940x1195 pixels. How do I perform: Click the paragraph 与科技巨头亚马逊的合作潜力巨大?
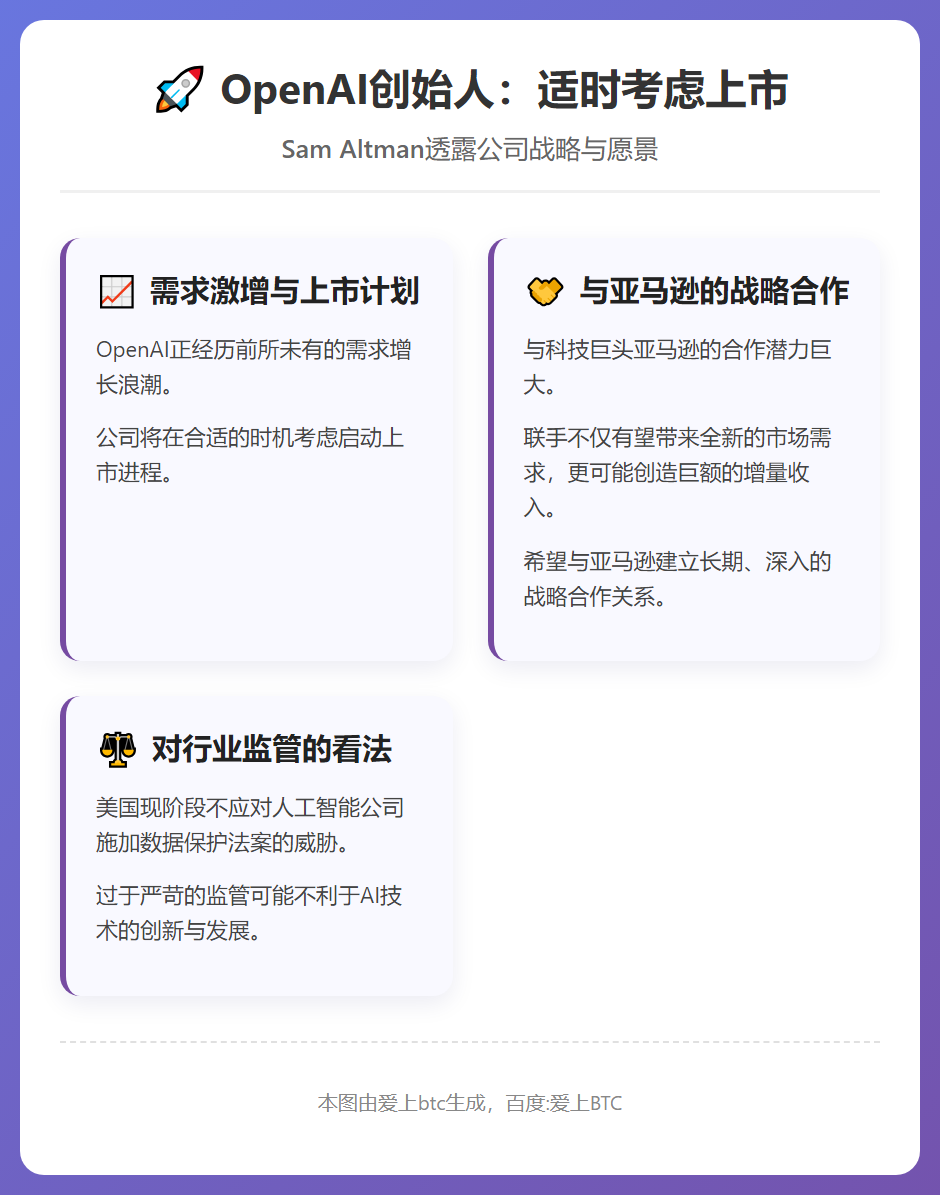[677, 367]
